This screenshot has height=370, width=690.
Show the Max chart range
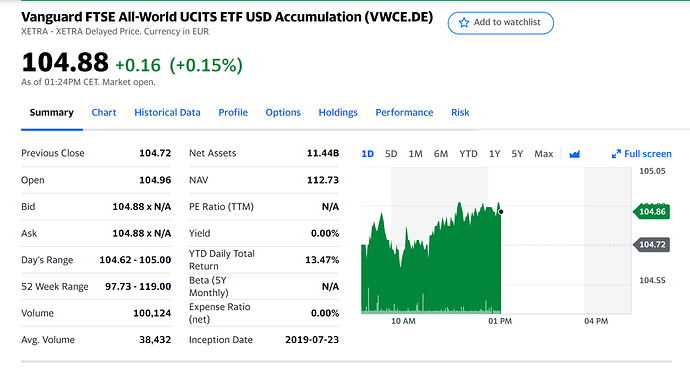543,154
